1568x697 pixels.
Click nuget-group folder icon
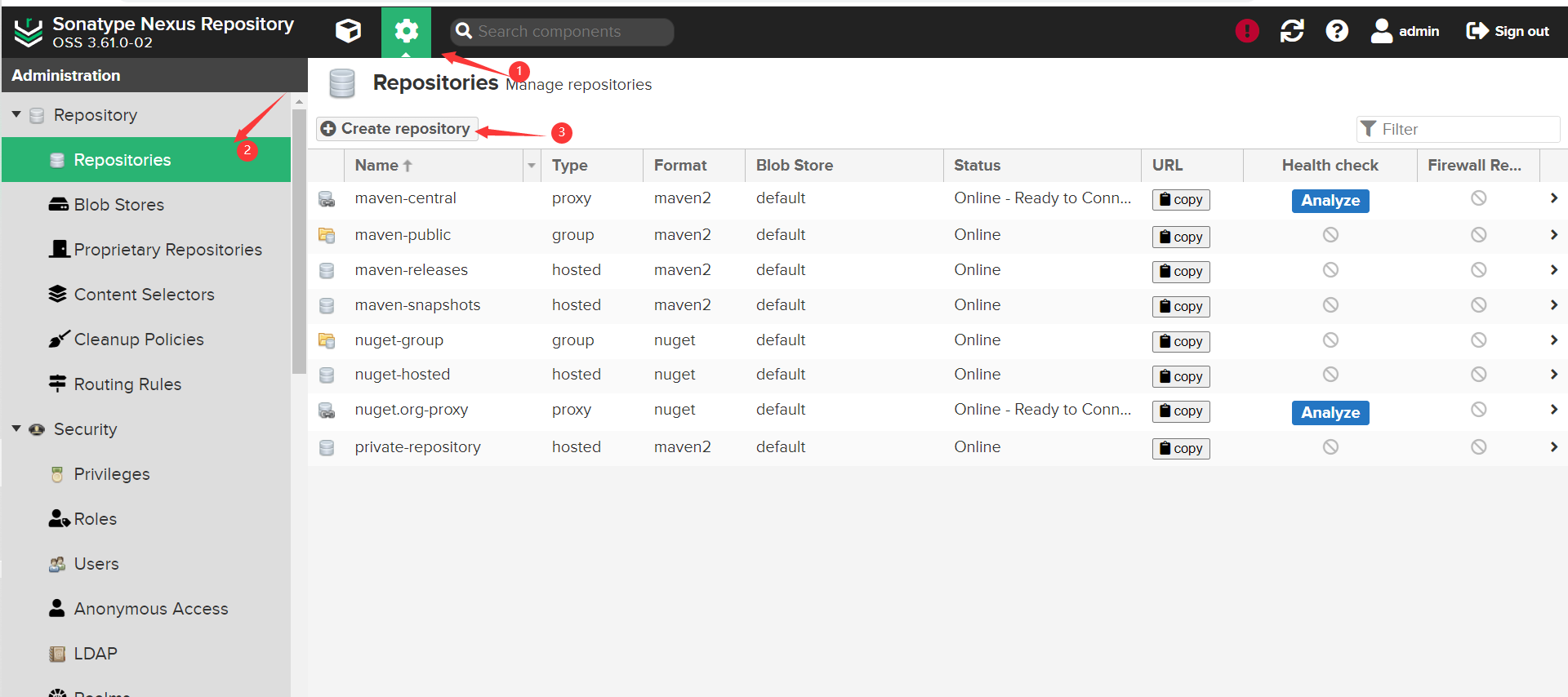(x=327, y=340)
